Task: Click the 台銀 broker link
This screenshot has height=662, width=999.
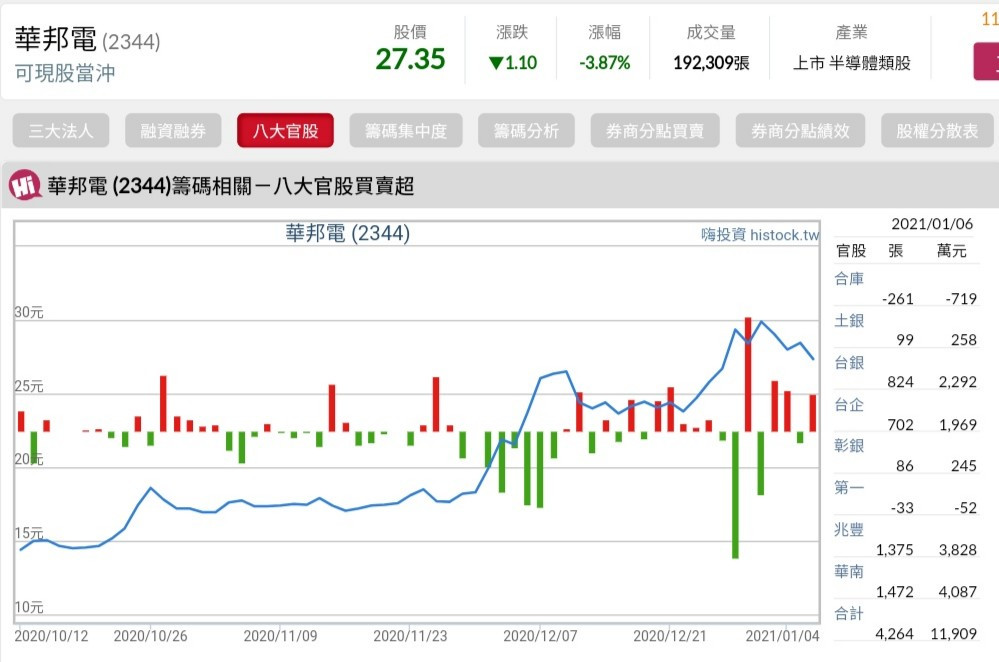Action: click(849, 363)
